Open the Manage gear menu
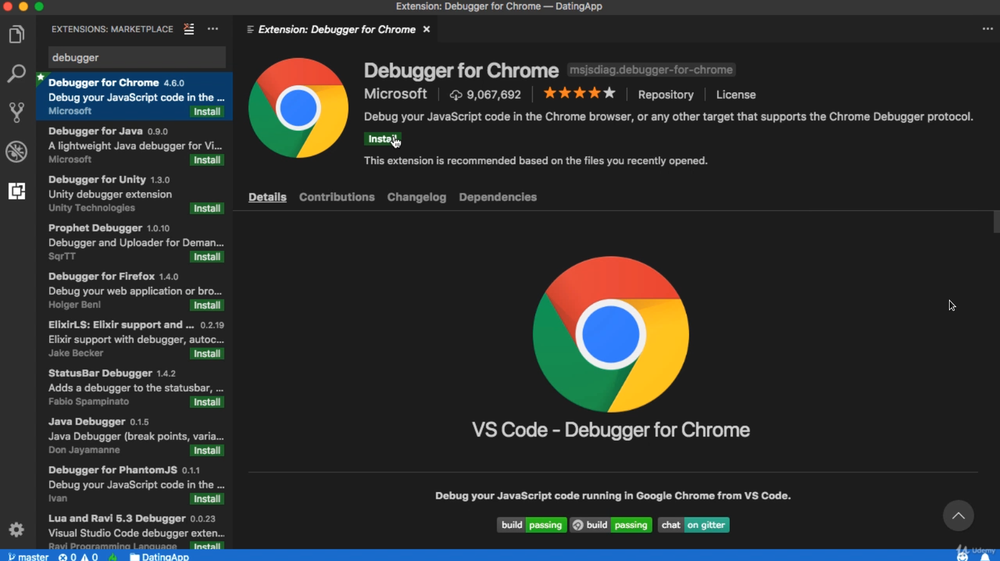Screen dimensions: 1000x561 (x=17, y=529)
